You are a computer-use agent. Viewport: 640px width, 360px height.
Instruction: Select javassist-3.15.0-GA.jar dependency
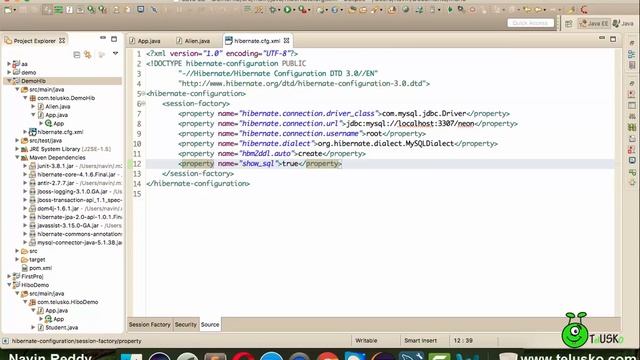click(68, 226)
